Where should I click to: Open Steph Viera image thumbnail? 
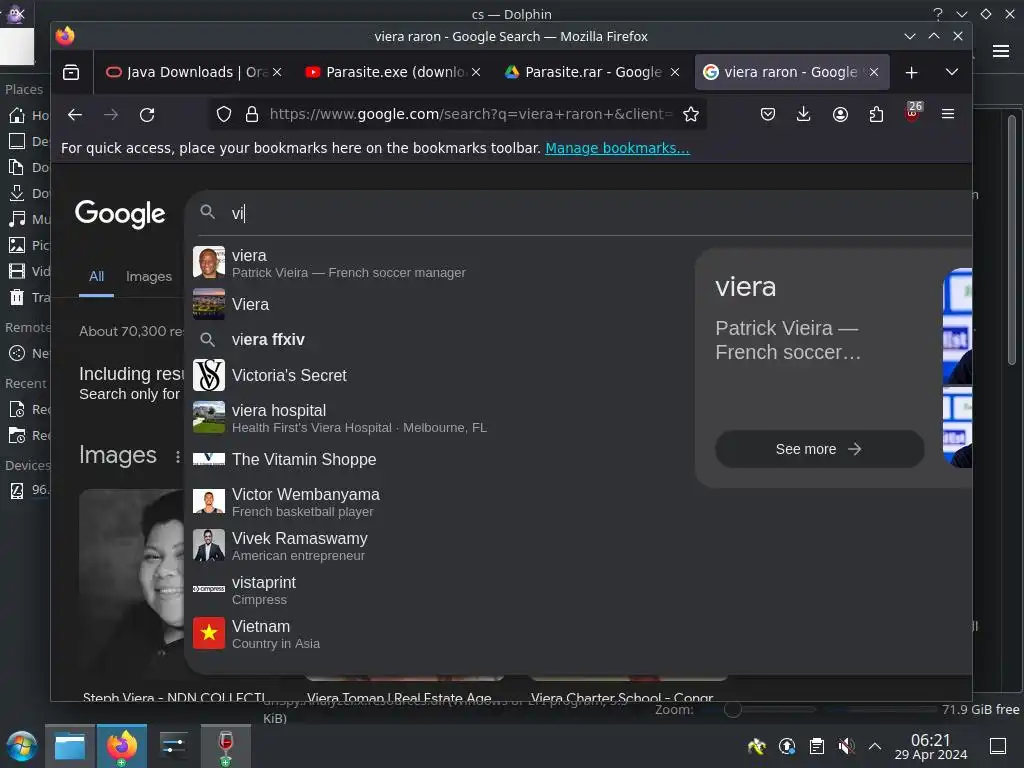pos(131,581)
